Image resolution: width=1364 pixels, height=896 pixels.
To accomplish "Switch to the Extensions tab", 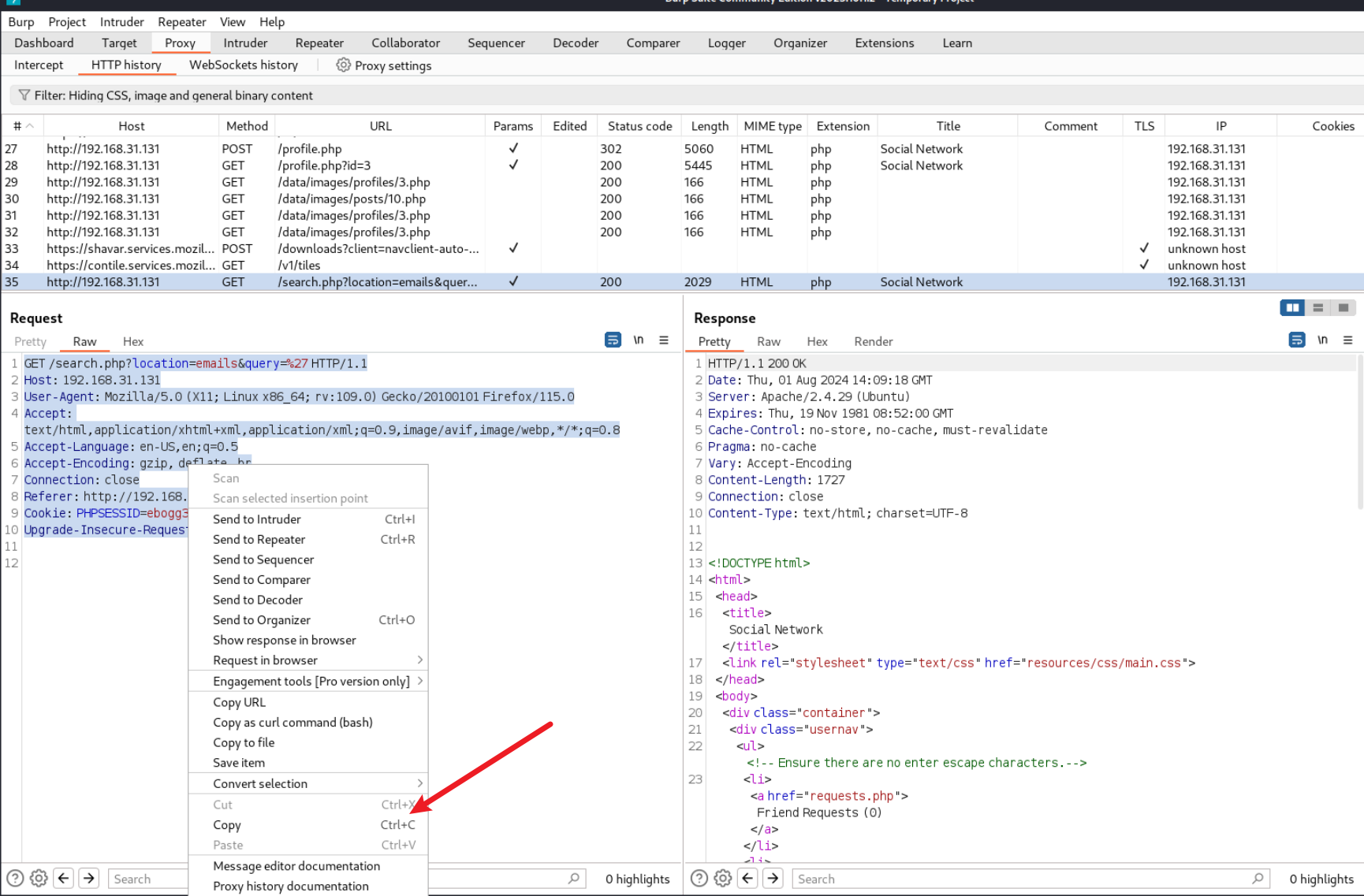I will (885, 43).
